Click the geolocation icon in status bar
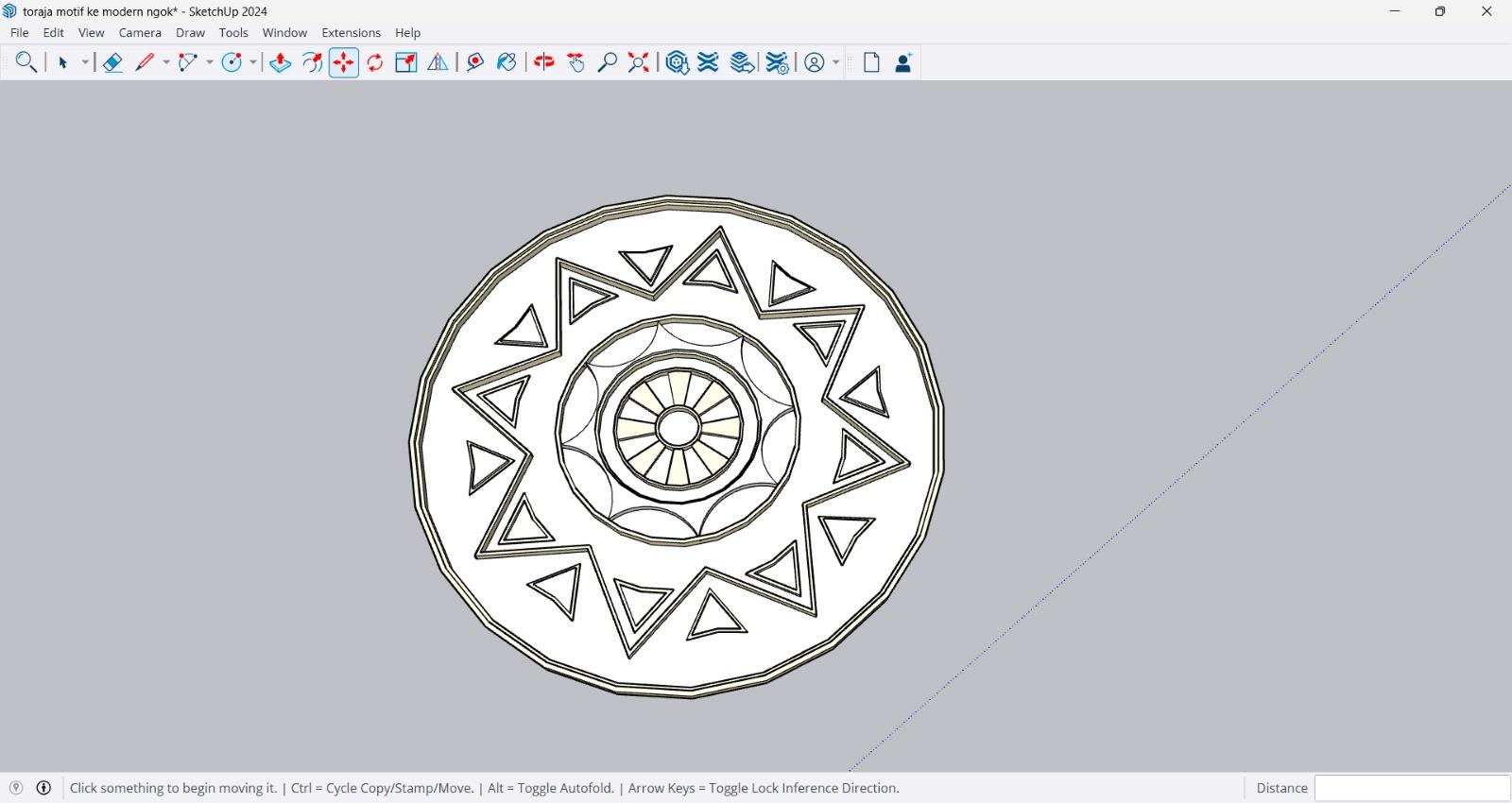 click(16, 788)
